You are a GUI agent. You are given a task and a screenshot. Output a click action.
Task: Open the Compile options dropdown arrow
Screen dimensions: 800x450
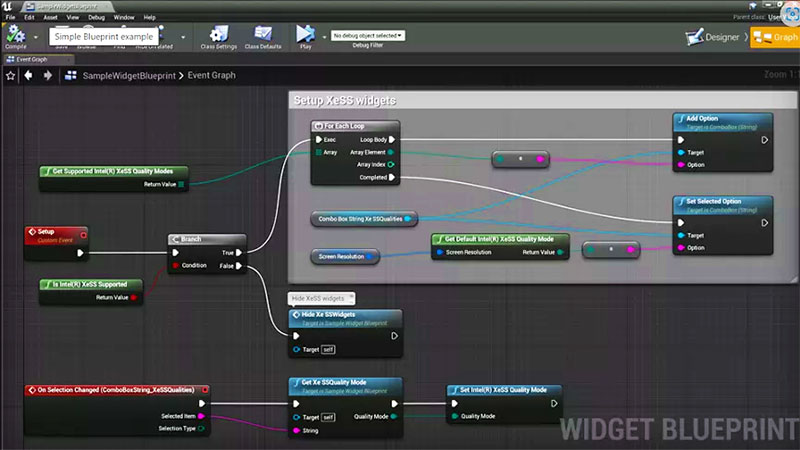point(35,37)
